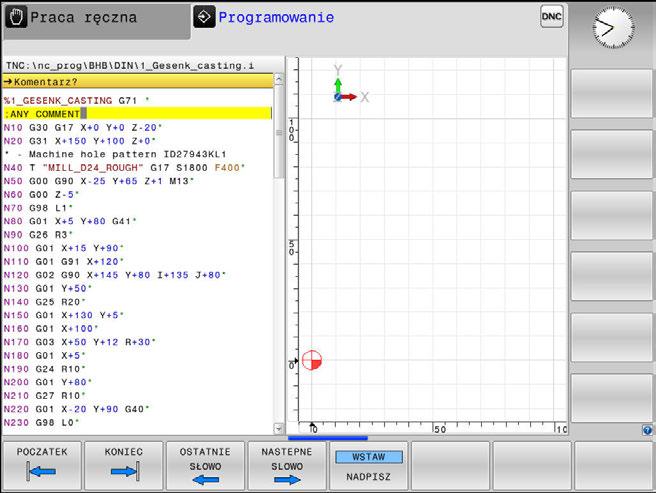This screenshot has height=493, width=656.
Task: Select block N150 G01 X+130 Y+5
Action: click(64, 315)
